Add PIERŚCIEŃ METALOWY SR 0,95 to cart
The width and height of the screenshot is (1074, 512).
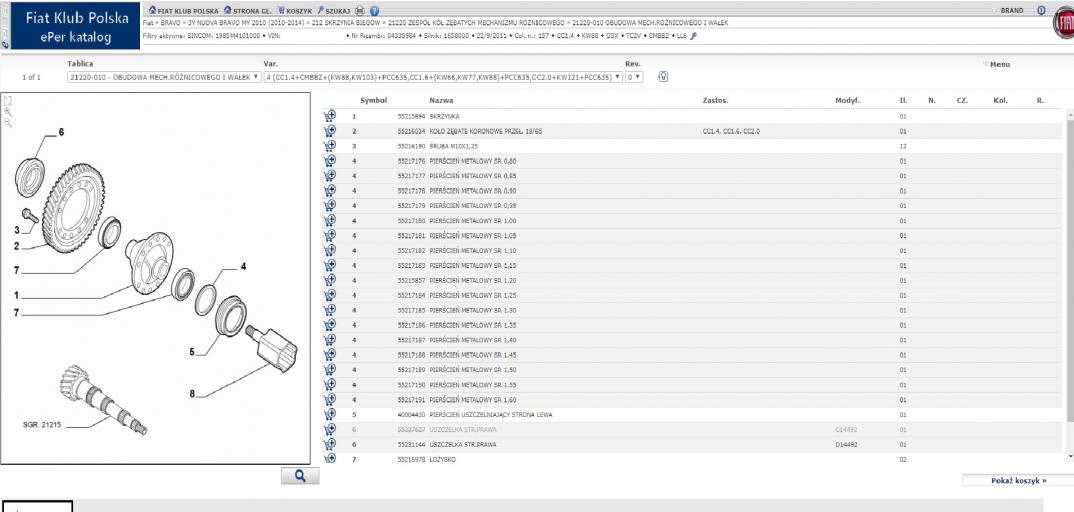(x=329, y=205)
